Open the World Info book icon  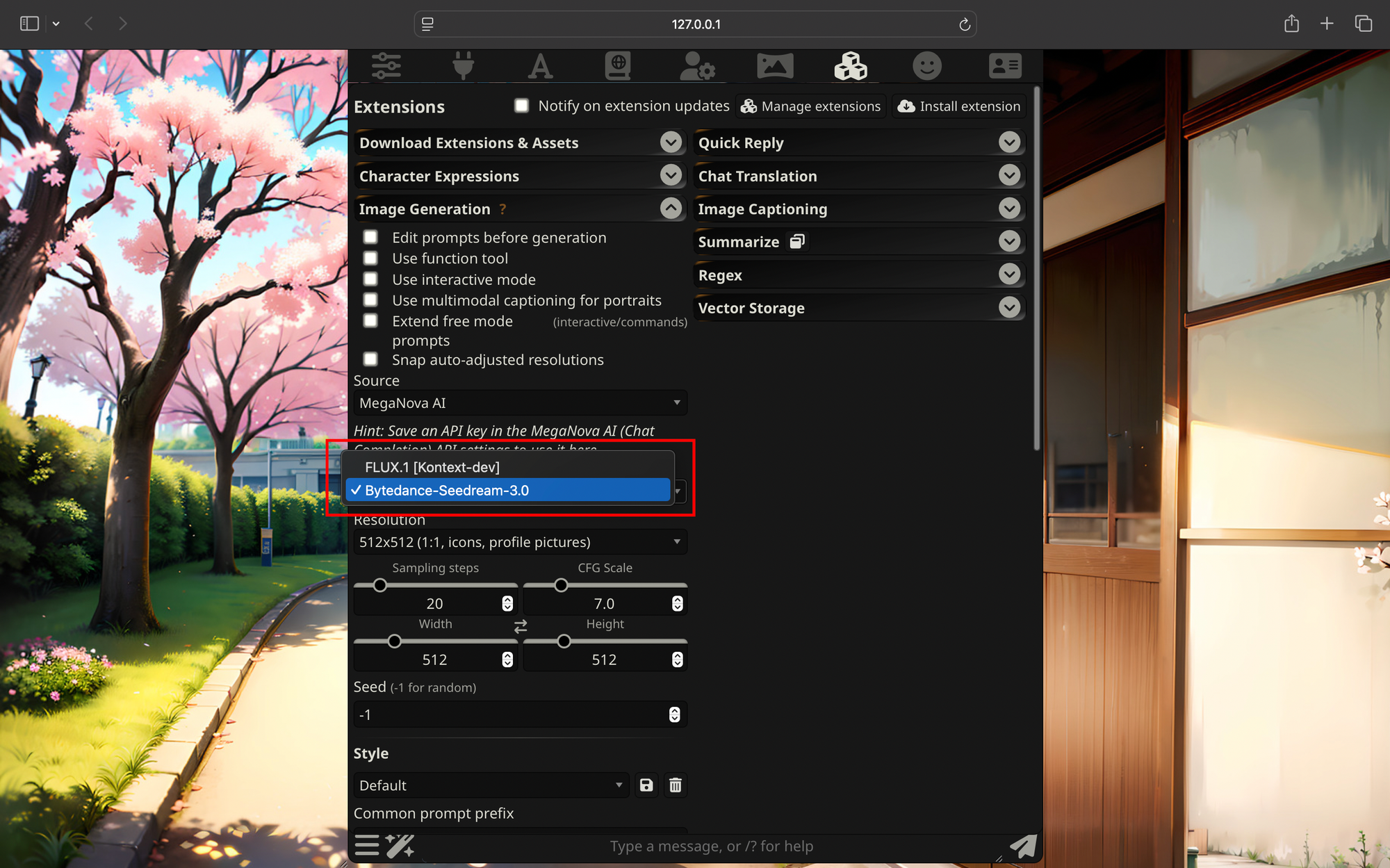617,66
